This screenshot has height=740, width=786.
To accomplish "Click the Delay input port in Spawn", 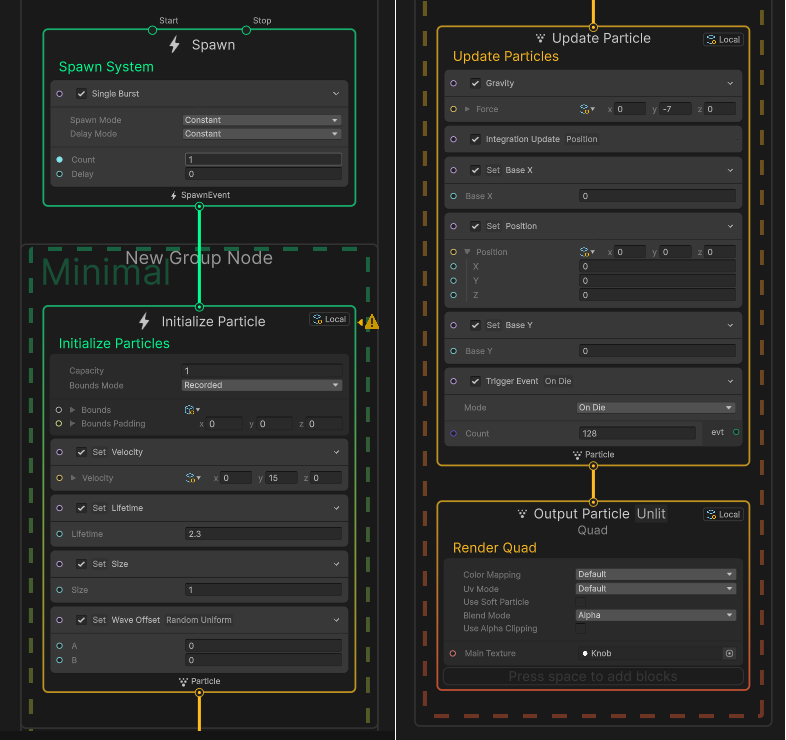I will click(60, 174).
